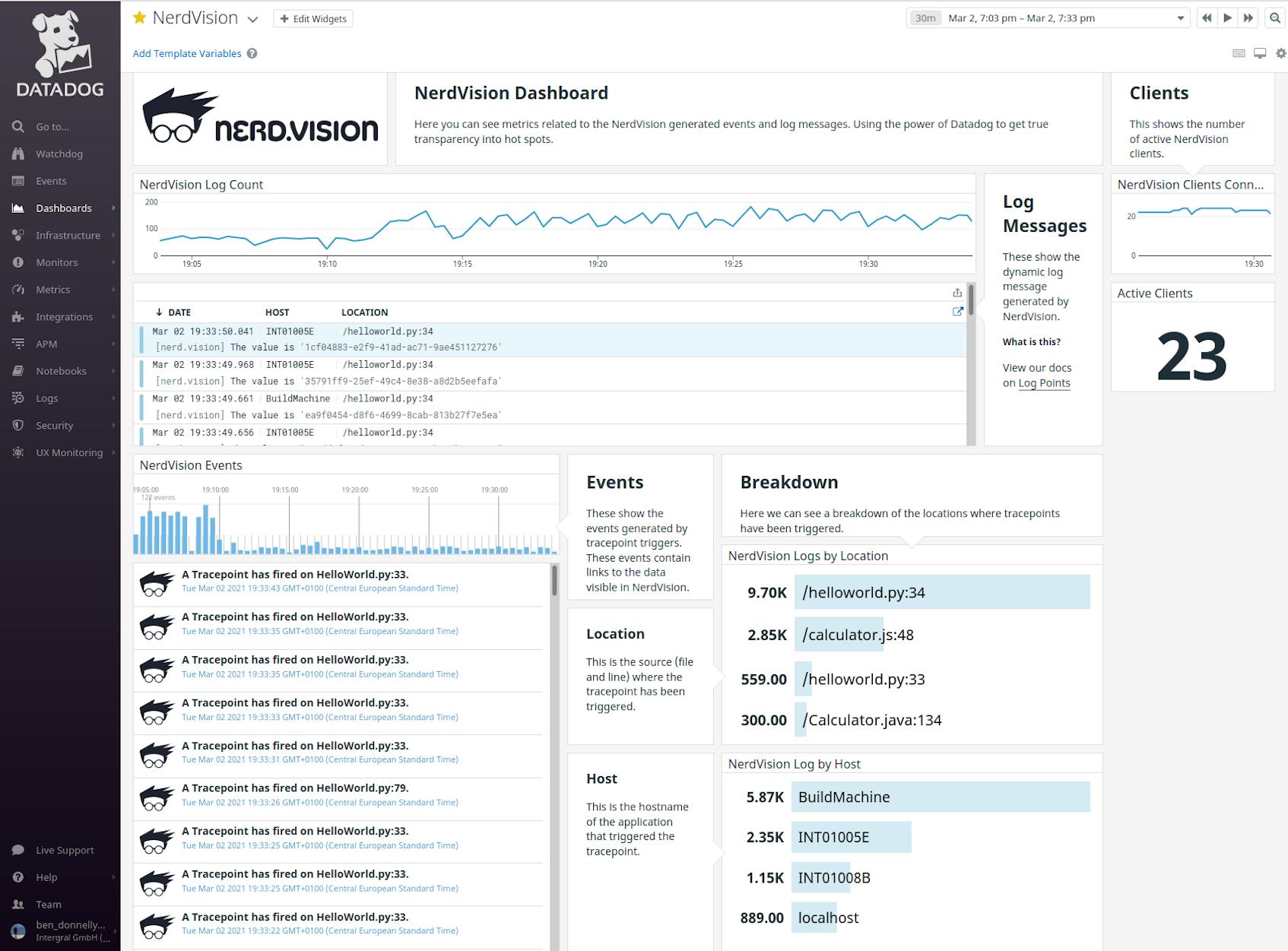Click the Logs sidebar icon
The height and width of the screenshot is (951, 1288).
pyautogui.click(x=19, y=398)
